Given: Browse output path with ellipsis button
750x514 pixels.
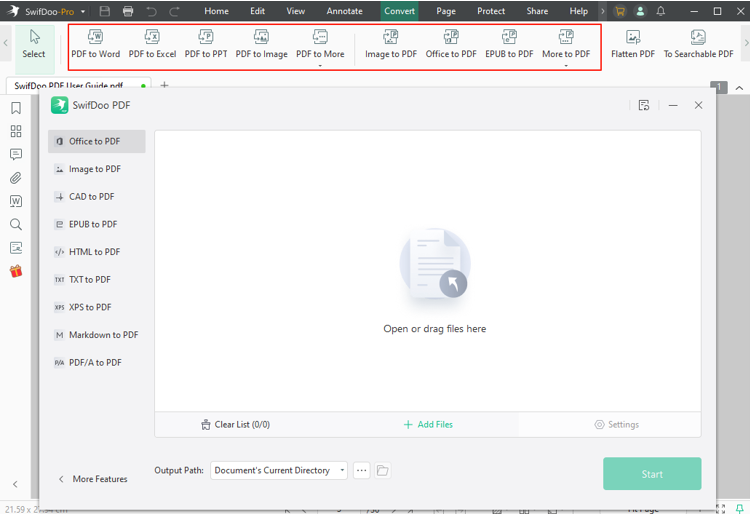Looking at the screenshot, I should click(x=362, y=470).
